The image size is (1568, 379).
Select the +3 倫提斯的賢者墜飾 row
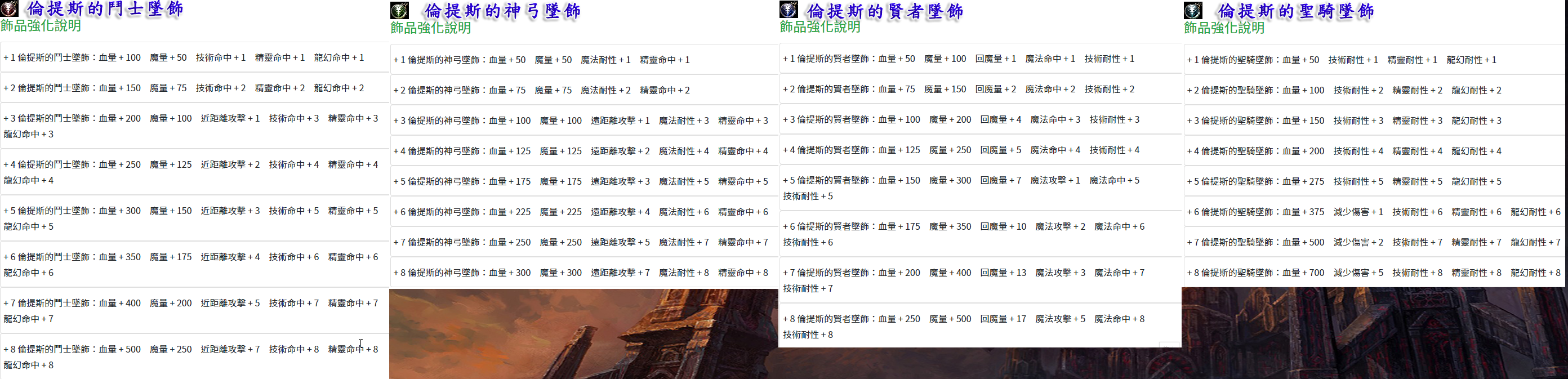[x=981, y=120]
